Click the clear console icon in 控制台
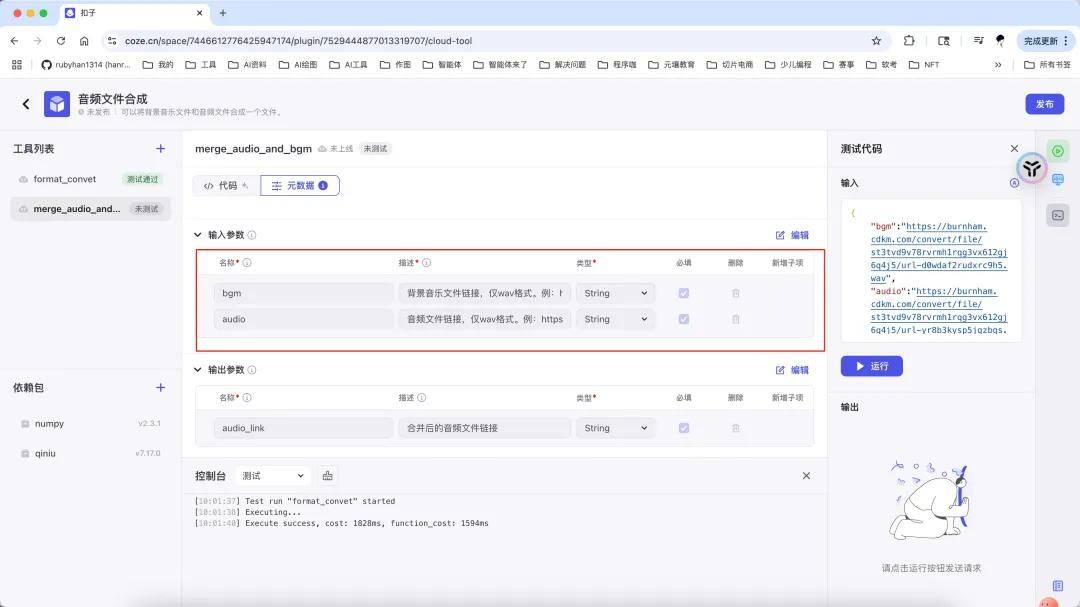Screen dimensions: 1080x607 pyautogui.click(x=328, y=476)
